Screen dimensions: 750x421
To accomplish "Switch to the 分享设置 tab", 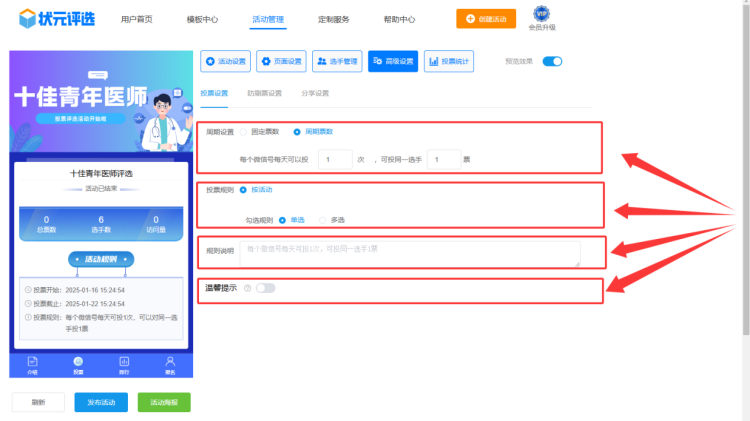I will (314, 93).
